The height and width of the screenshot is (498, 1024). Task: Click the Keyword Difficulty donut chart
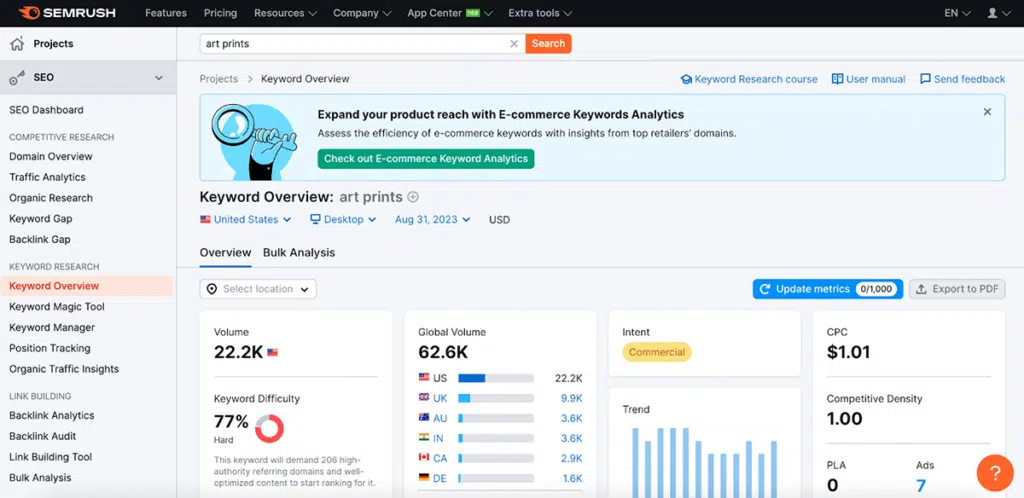[x=269, y=429]
